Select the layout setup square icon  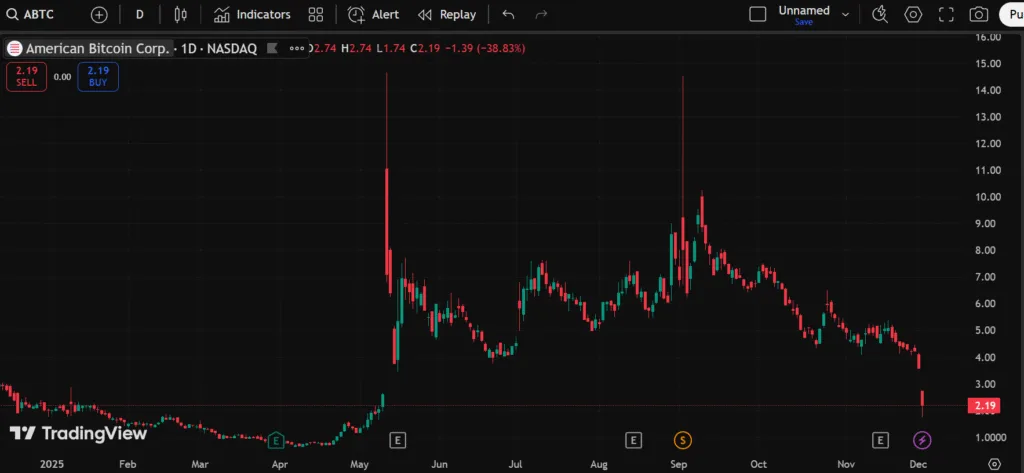point(758,14)
